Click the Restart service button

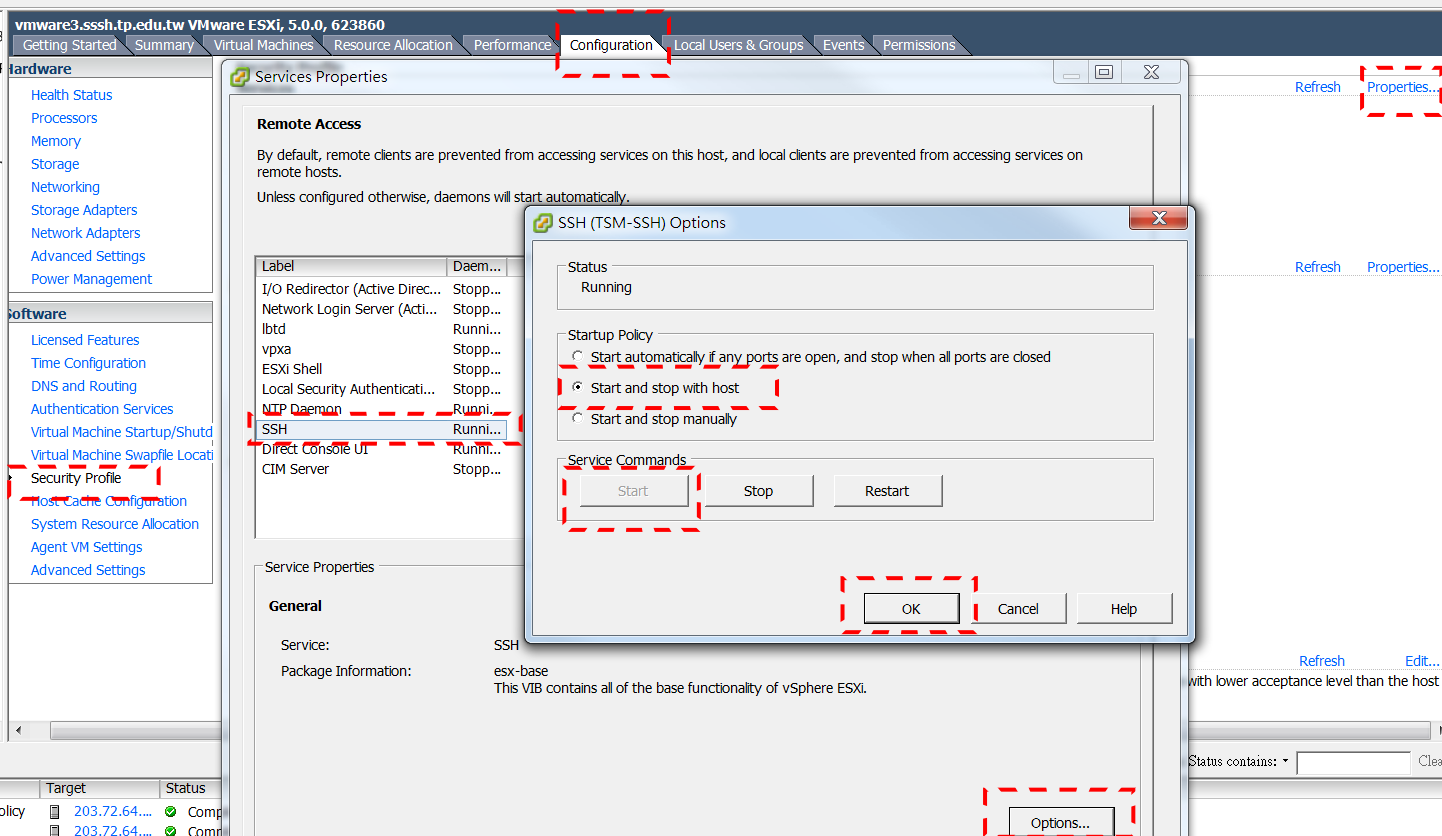887,491
